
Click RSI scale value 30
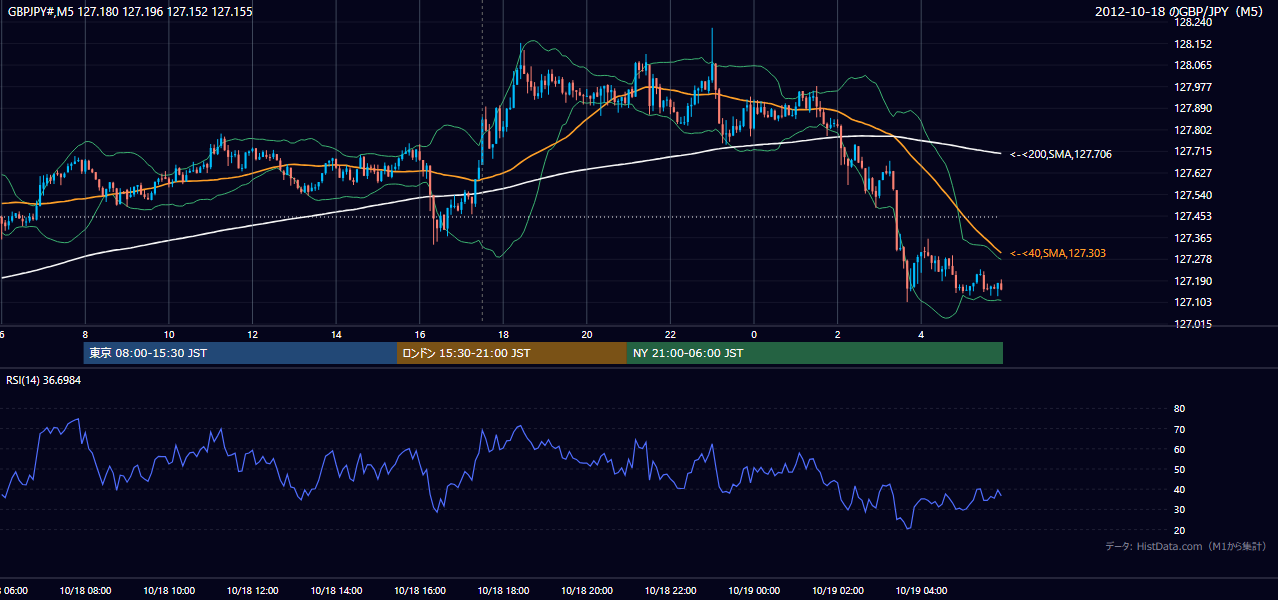coord(1179,509)
